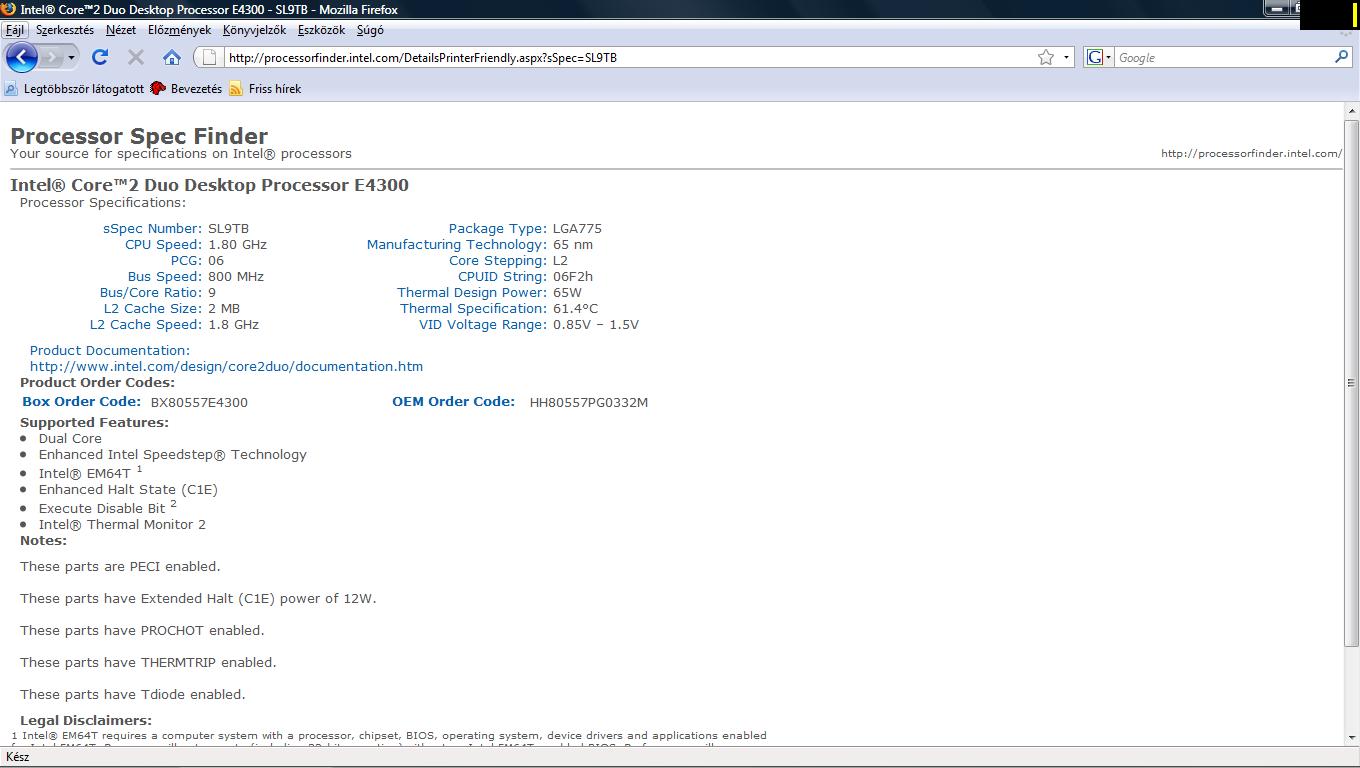This screenshot has height=768, width=1360.
Task: Open the Eszközök menu
Action: (322, 30)
